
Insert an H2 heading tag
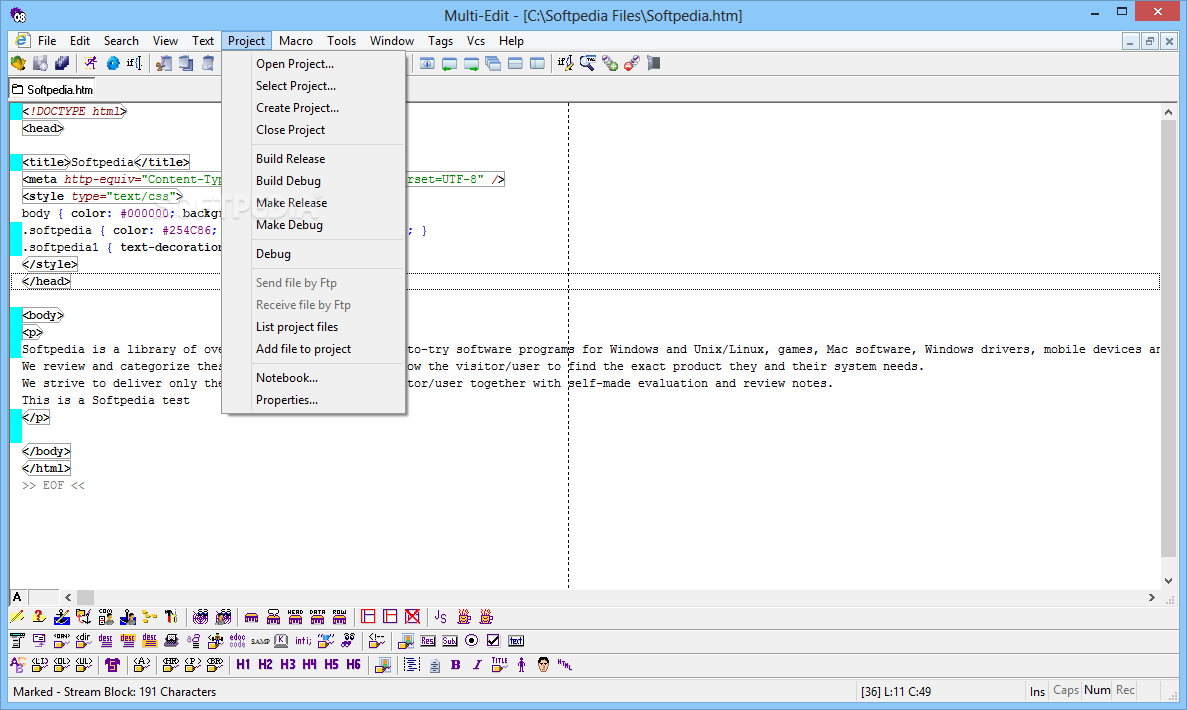tap(265, 665)
